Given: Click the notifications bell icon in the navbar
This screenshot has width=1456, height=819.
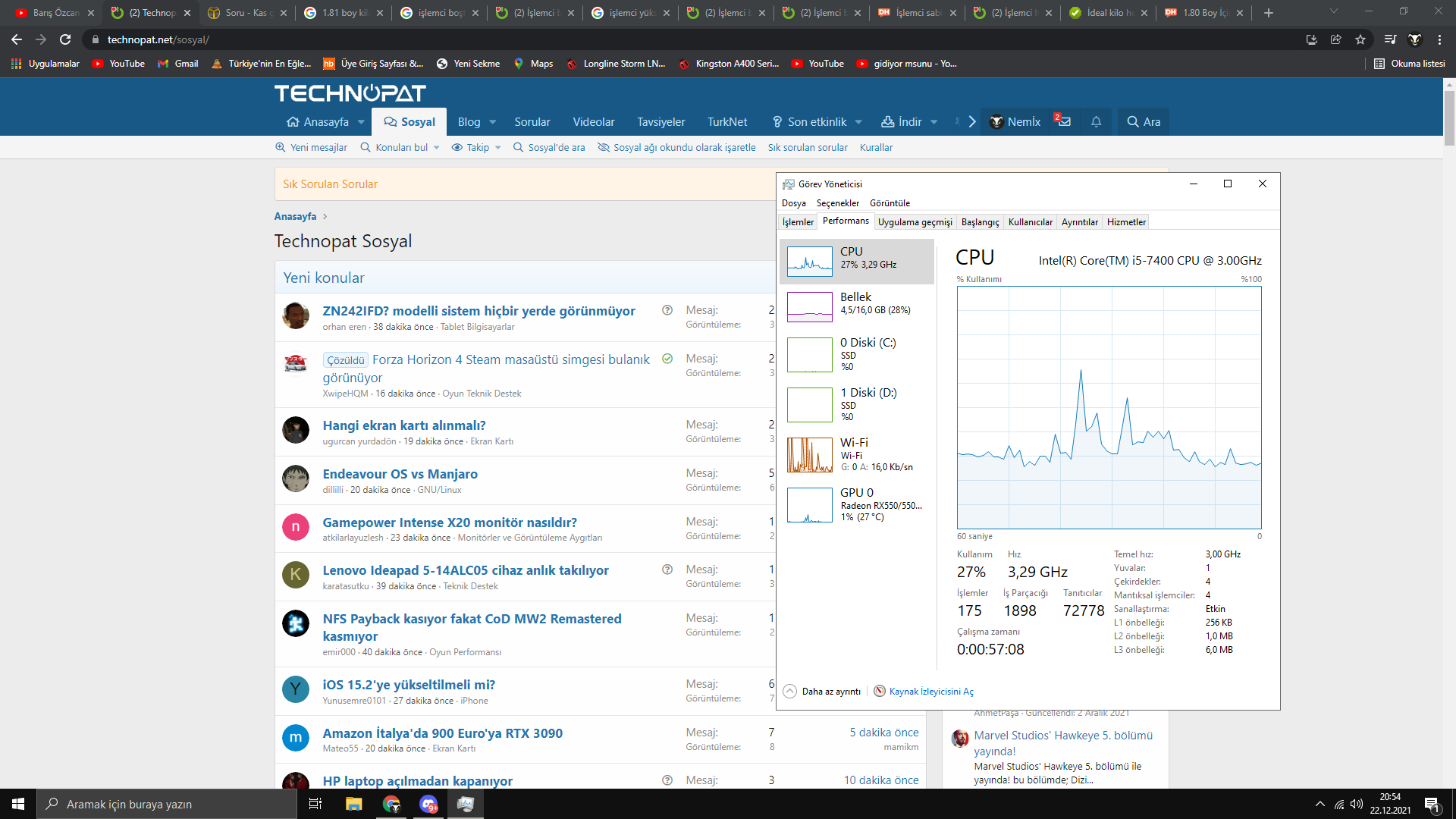Looking at the screenshot, I should (1096, 122).
